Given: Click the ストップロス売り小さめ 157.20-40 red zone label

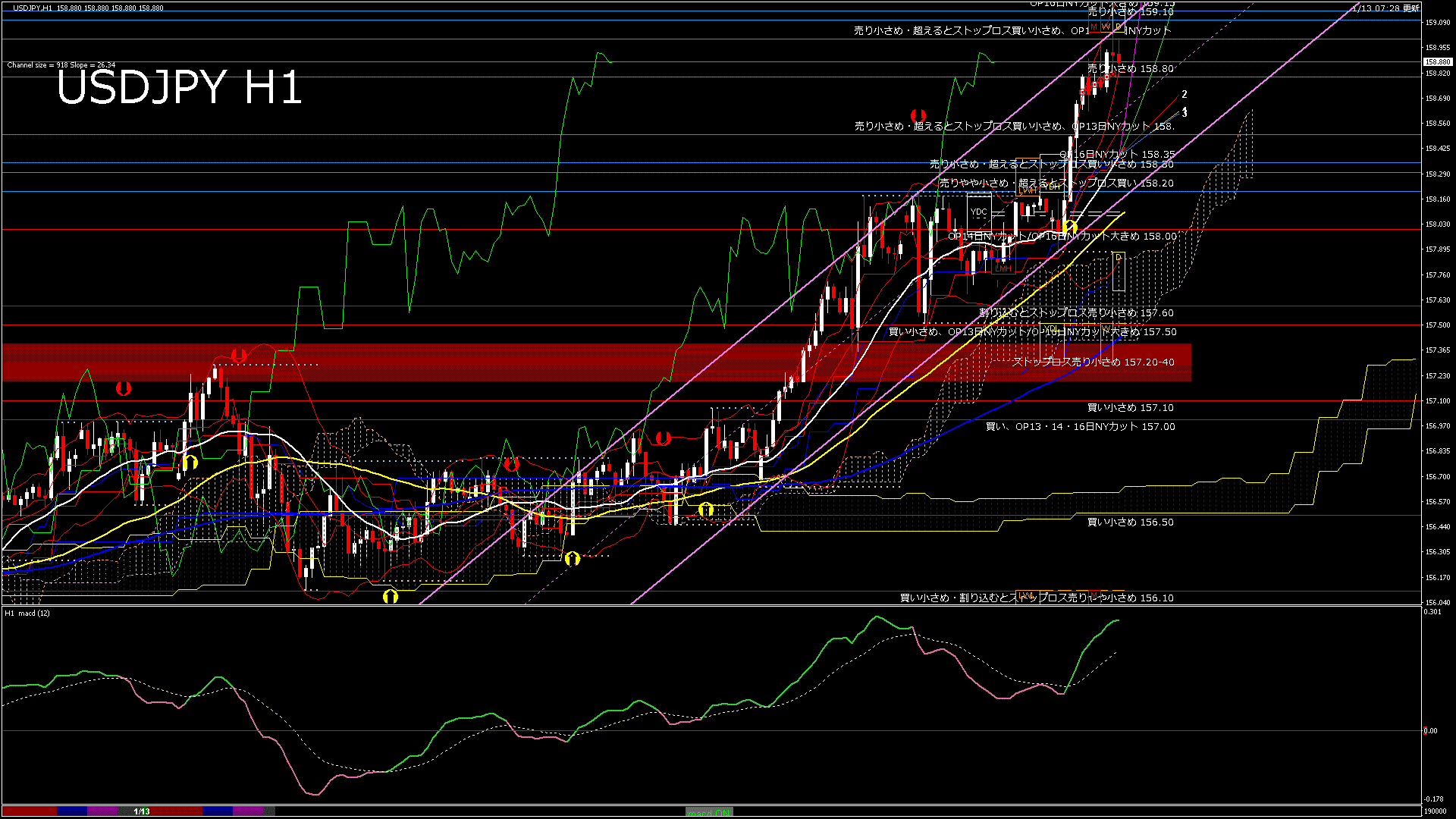Looking at the screenshot, I should click(1093, 362).
